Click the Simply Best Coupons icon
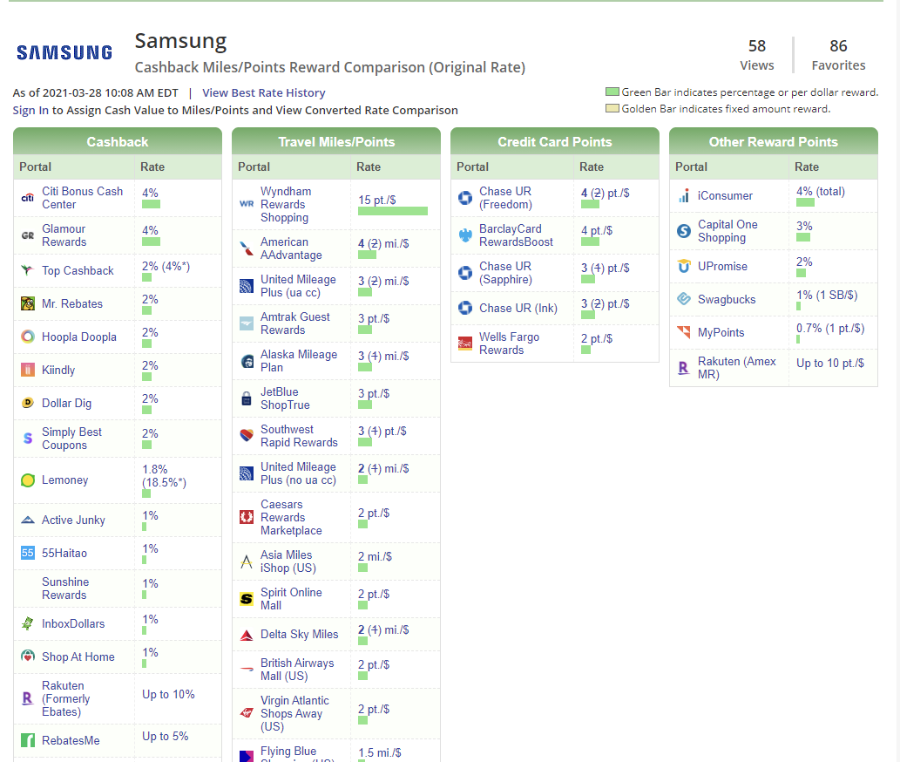 (28, 438)
